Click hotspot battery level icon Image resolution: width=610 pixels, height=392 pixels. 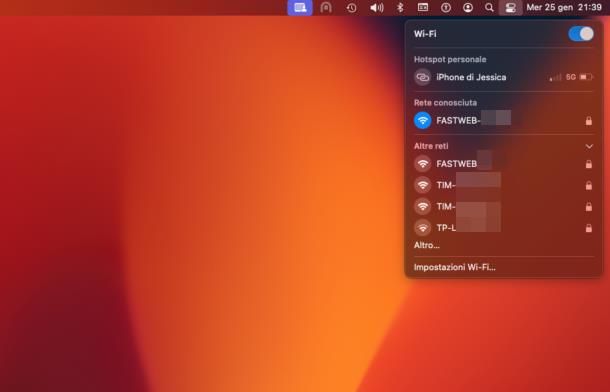click(x=586, y=77)
